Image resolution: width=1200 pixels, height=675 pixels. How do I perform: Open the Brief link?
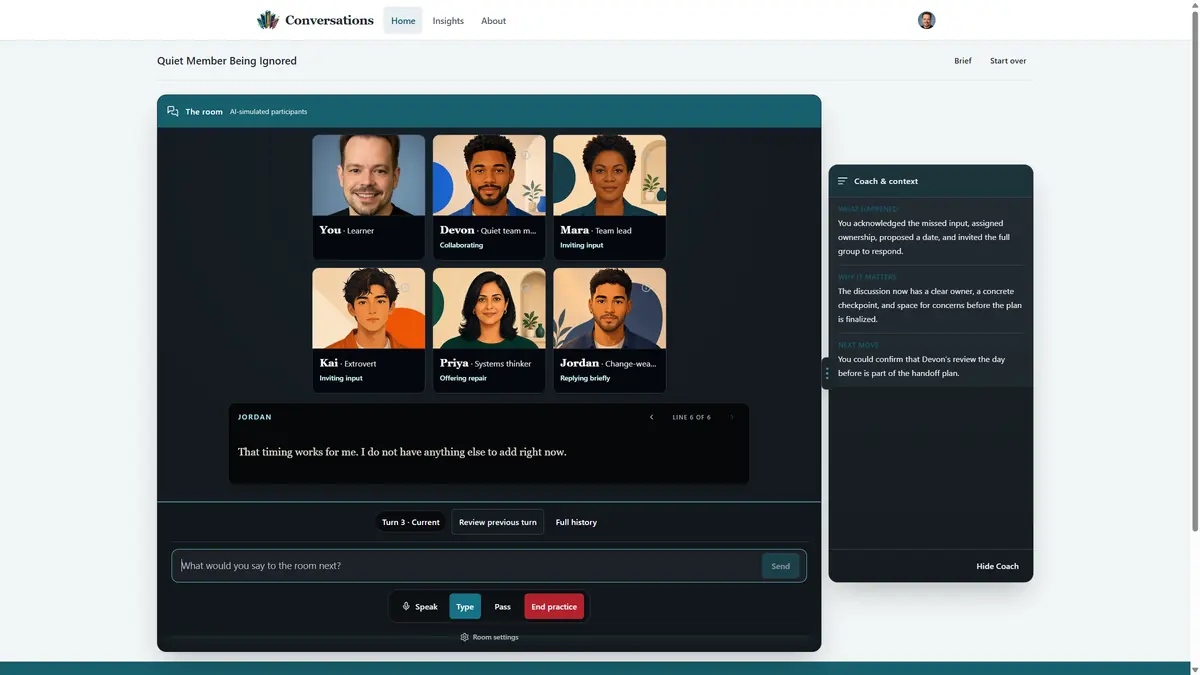click(x=963, y=61)
